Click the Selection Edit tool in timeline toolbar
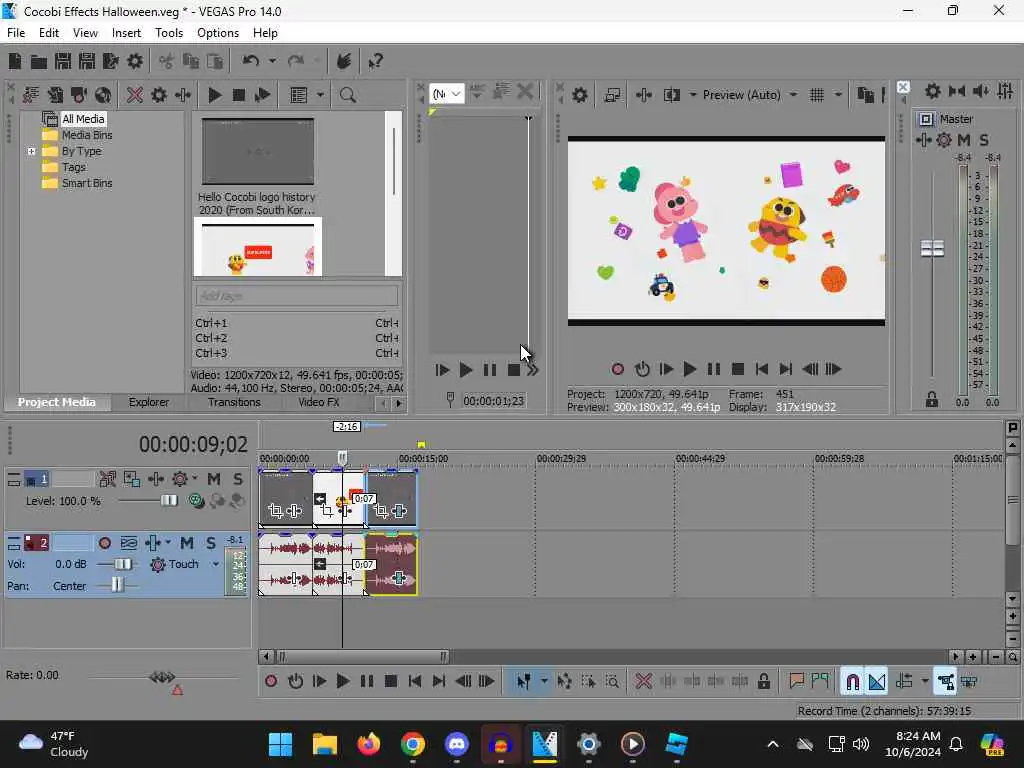This screenshot has width=1024, height=768. point(588,682)
